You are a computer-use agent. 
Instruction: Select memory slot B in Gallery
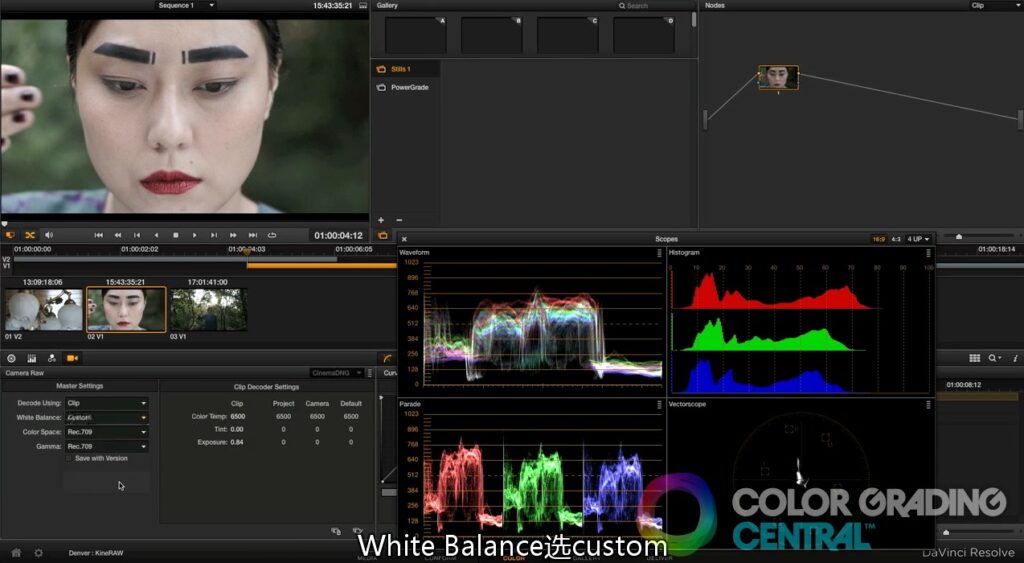click(492, 35)
